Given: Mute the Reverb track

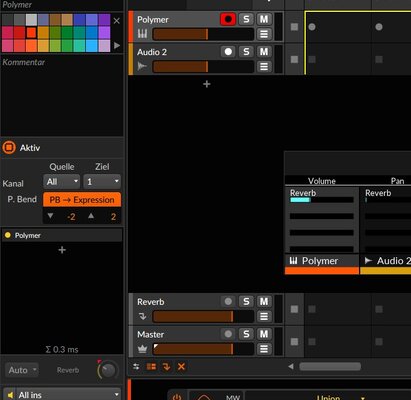Looking at the screenshot, I should (264, 302).
